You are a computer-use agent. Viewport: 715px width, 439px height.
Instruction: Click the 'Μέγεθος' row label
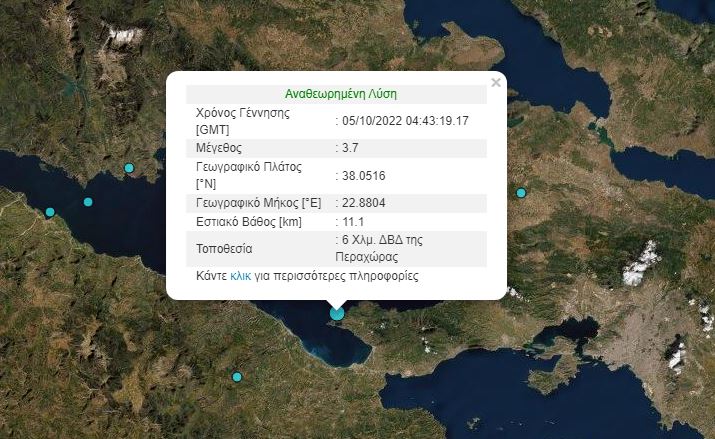[x=219, y=147]
